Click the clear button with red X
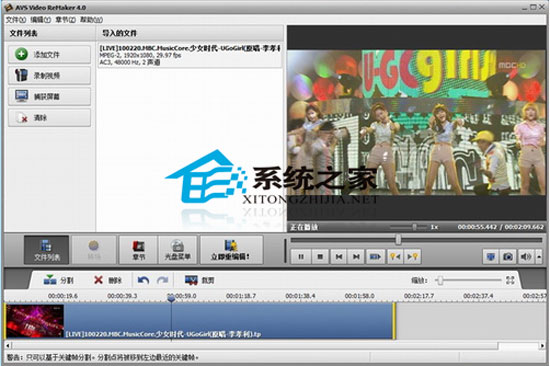 [x=49, y=118]
